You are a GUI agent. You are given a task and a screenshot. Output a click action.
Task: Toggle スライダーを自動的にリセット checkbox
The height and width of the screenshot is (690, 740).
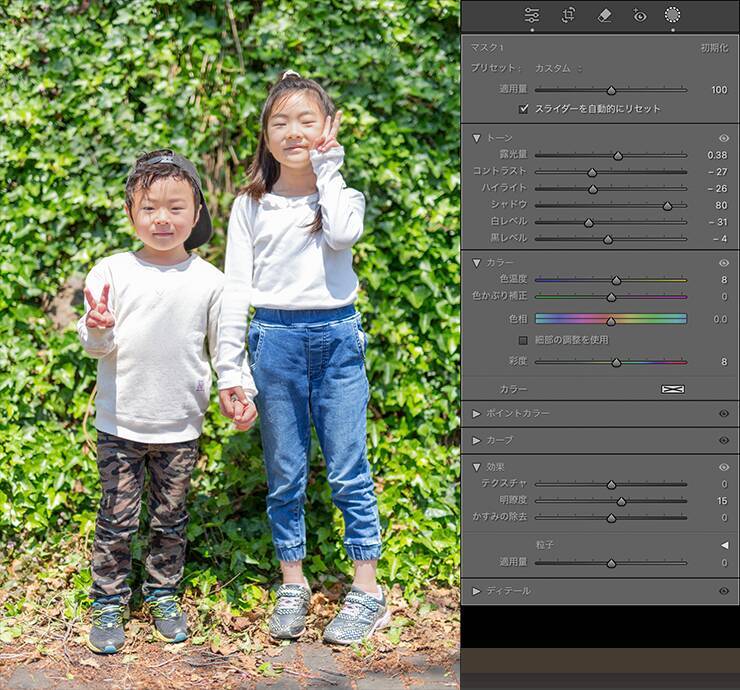tap(523, 109)
